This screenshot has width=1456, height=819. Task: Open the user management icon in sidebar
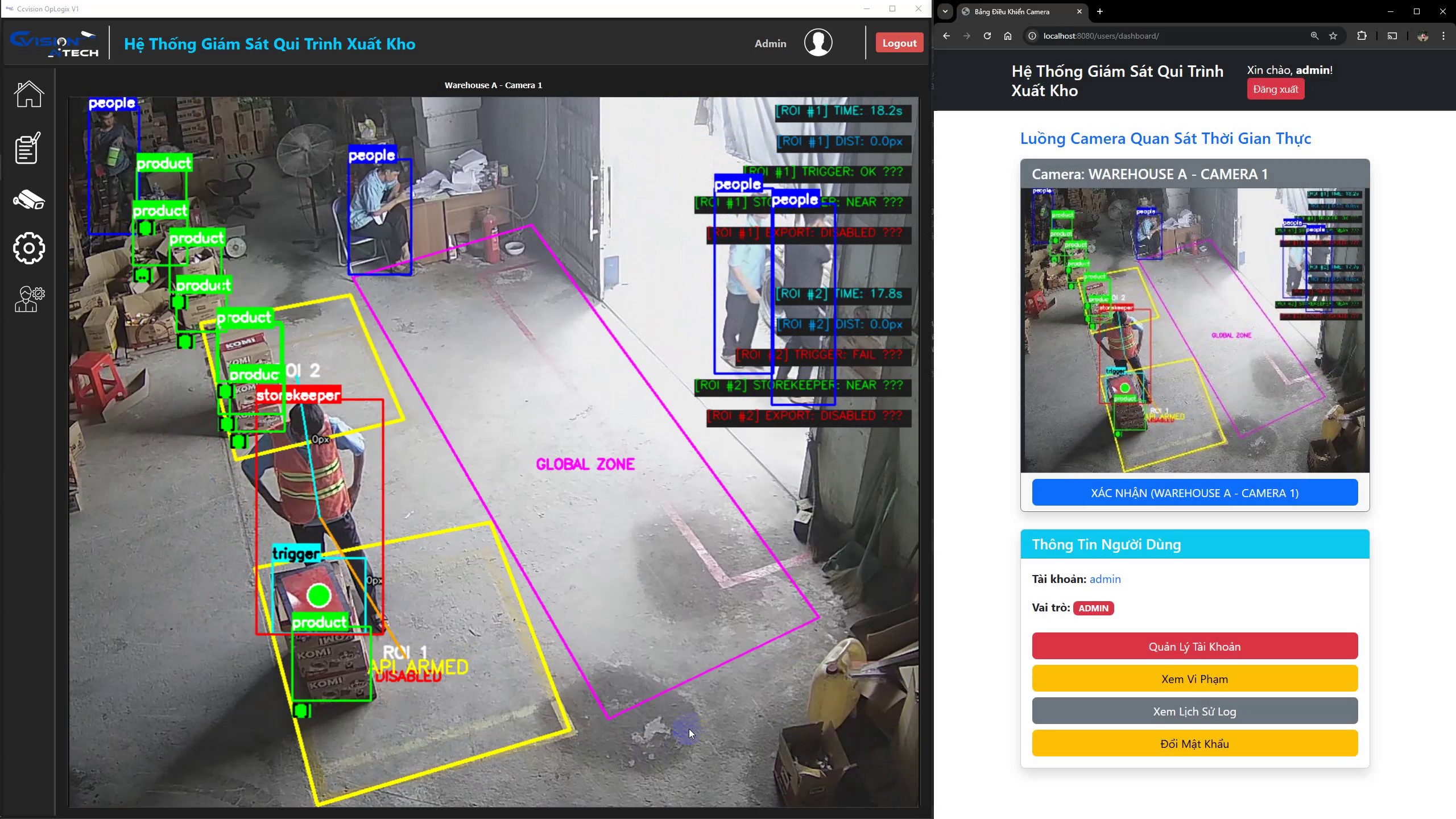click(29, 299)
